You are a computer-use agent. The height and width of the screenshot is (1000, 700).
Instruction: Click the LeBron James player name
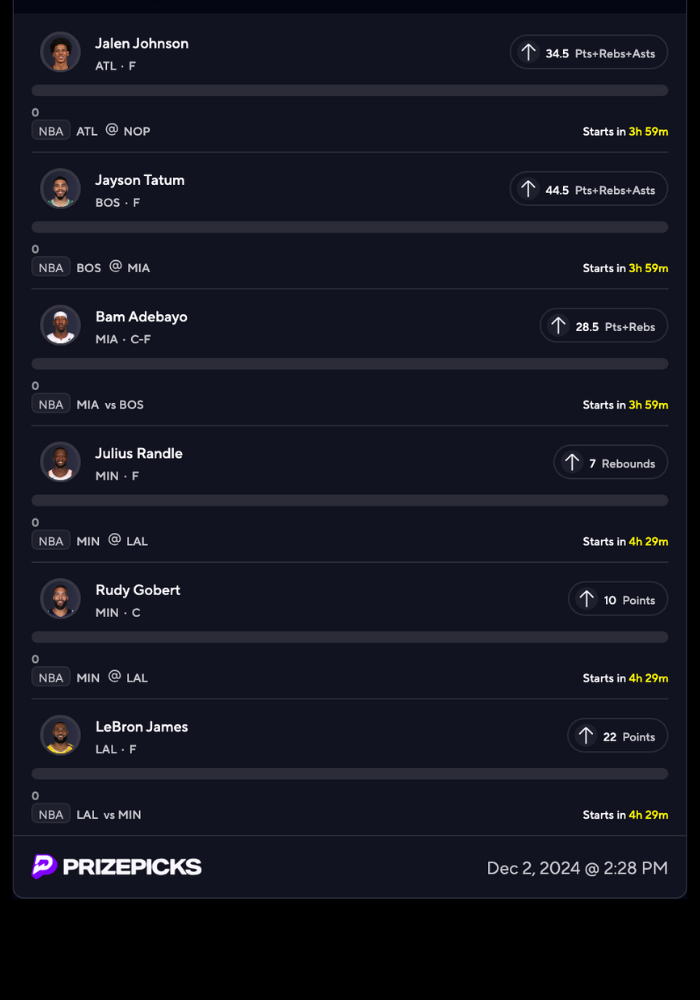pos(142,727)
